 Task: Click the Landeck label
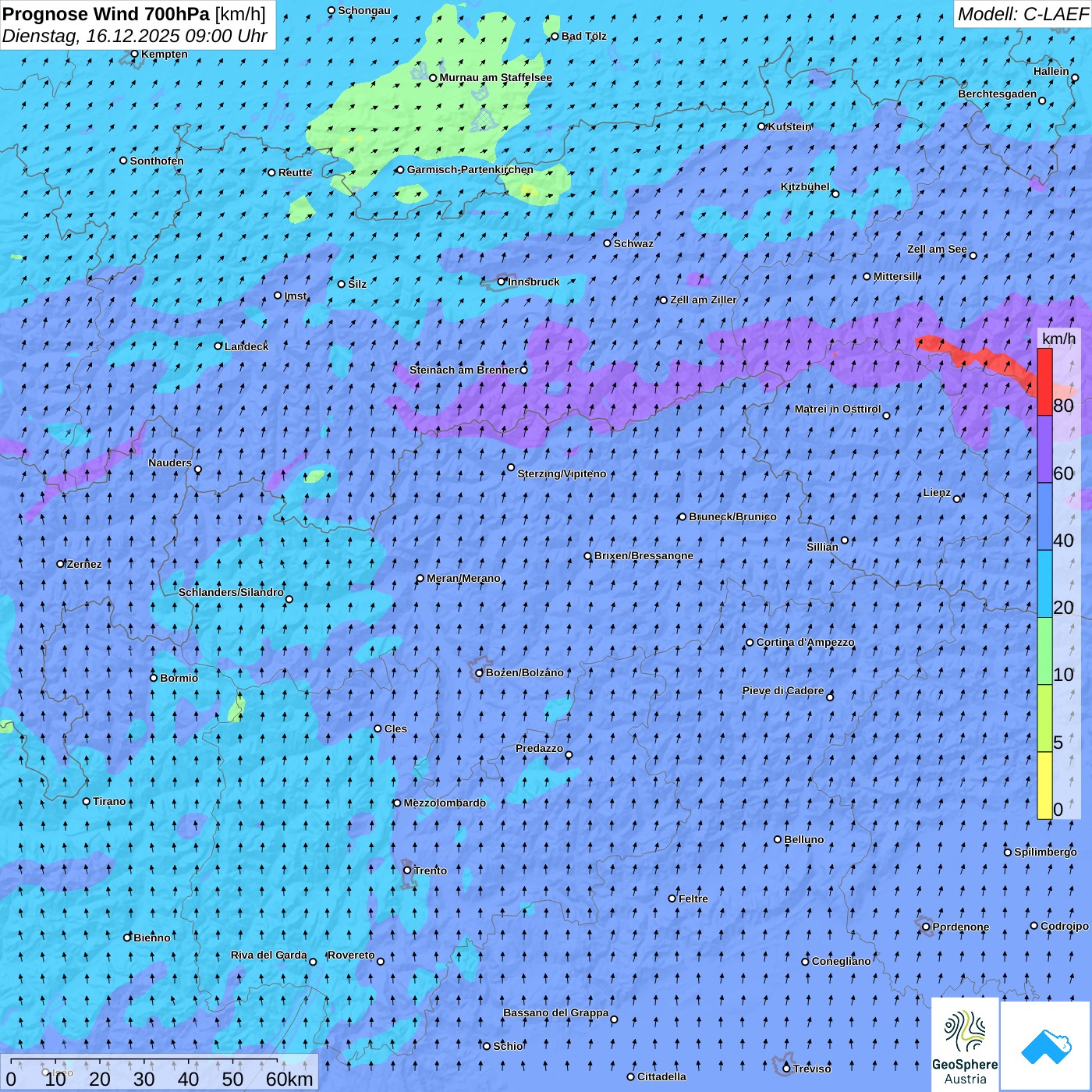246,346
